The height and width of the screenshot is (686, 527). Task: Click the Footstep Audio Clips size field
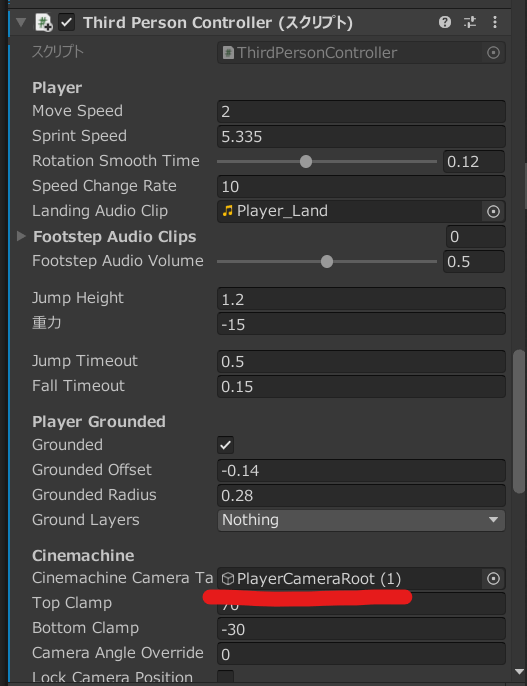tap(476, 237)
